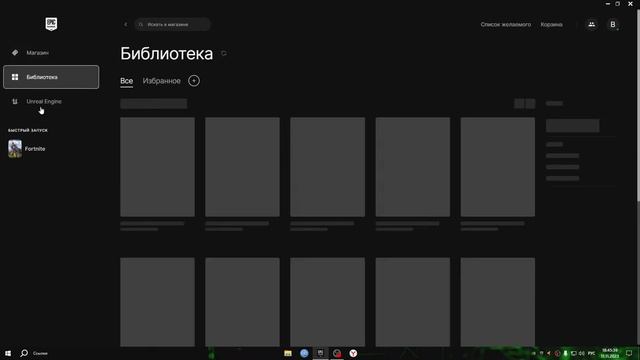Screen dimensions: 640x360
Task: Refresh the library next to Библиотека heading
Action: [x=224, y=53]
